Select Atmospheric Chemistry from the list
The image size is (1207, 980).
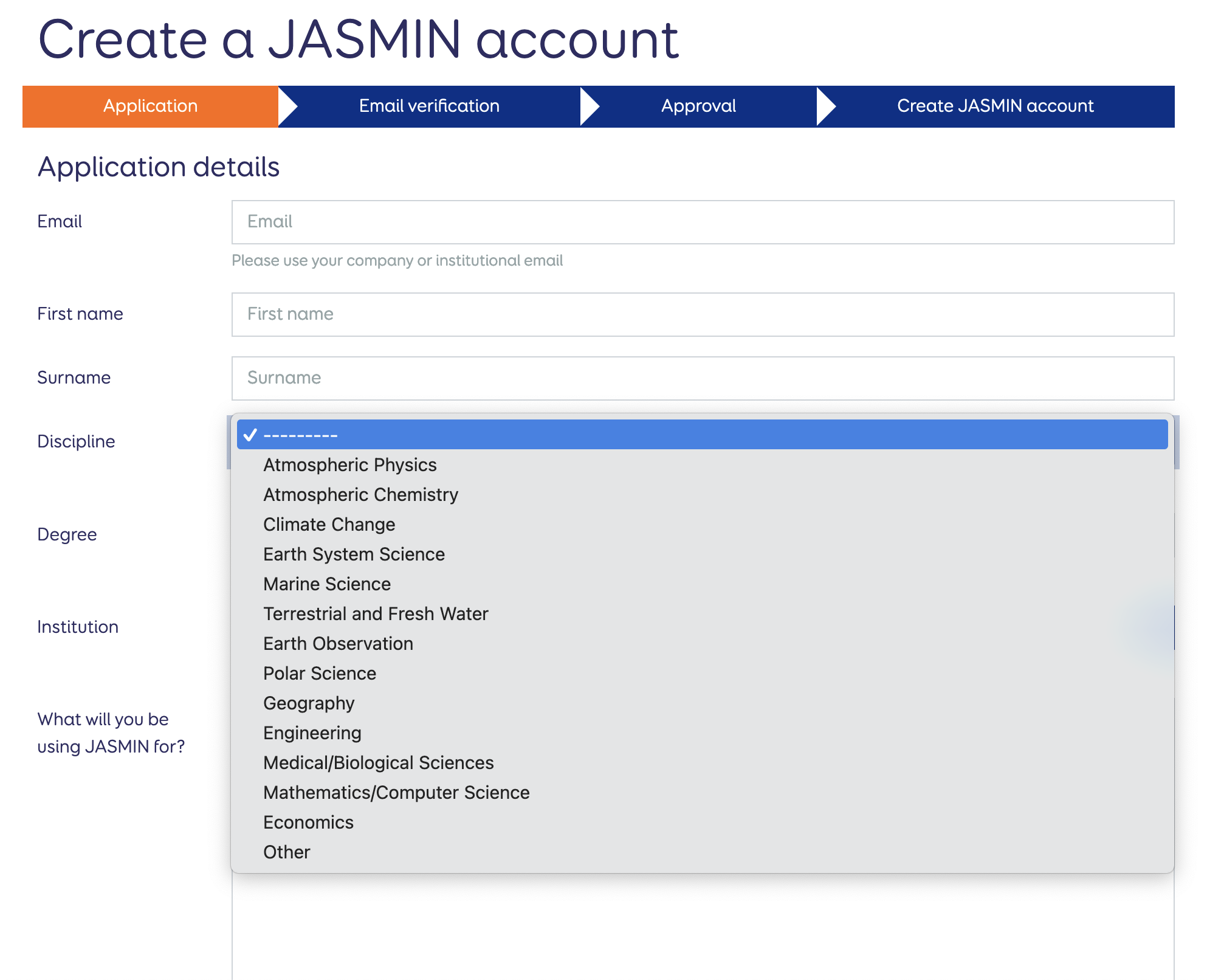tap(360, 494)
